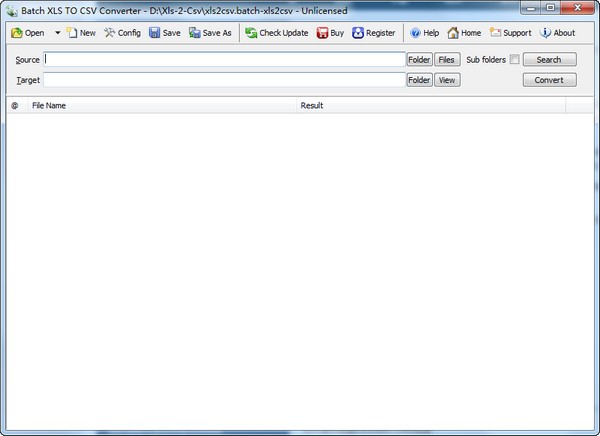
Task: Go to Home page icon
Action: 453,33
